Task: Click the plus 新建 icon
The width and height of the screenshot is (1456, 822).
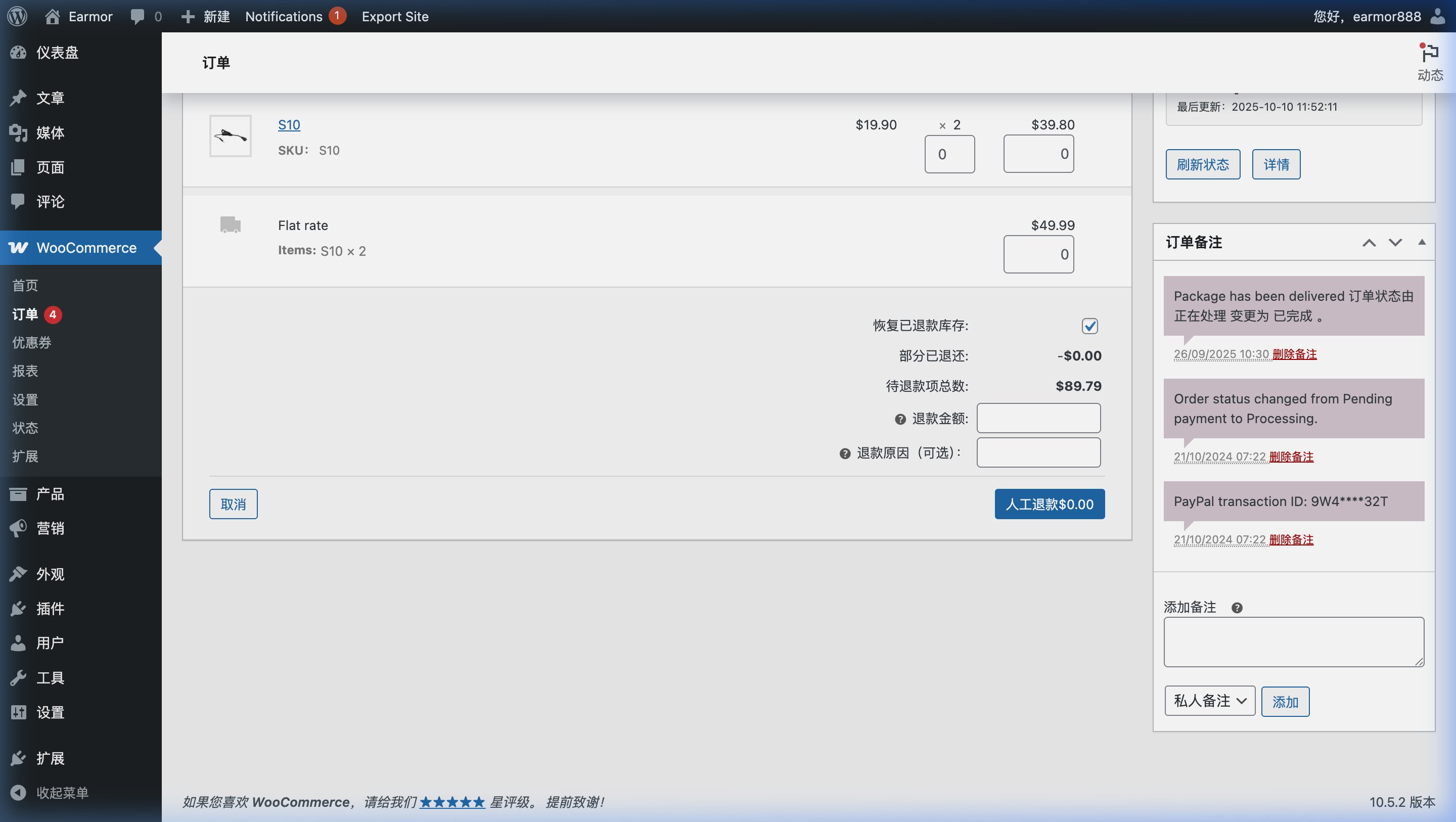Action: [x=188, y=16]
